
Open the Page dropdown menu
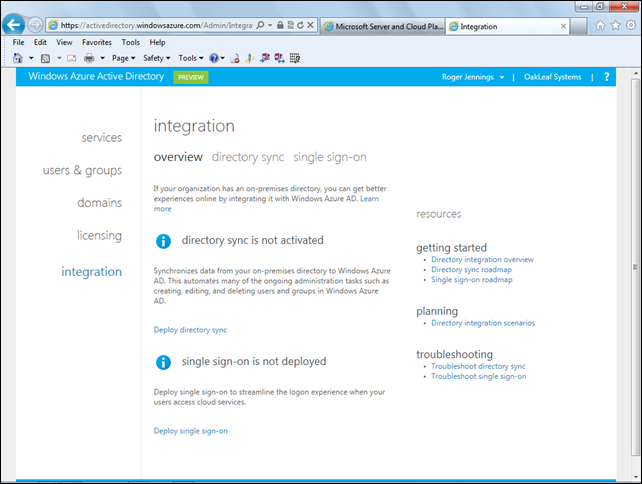pyautogui.click(x=124, y=58)
